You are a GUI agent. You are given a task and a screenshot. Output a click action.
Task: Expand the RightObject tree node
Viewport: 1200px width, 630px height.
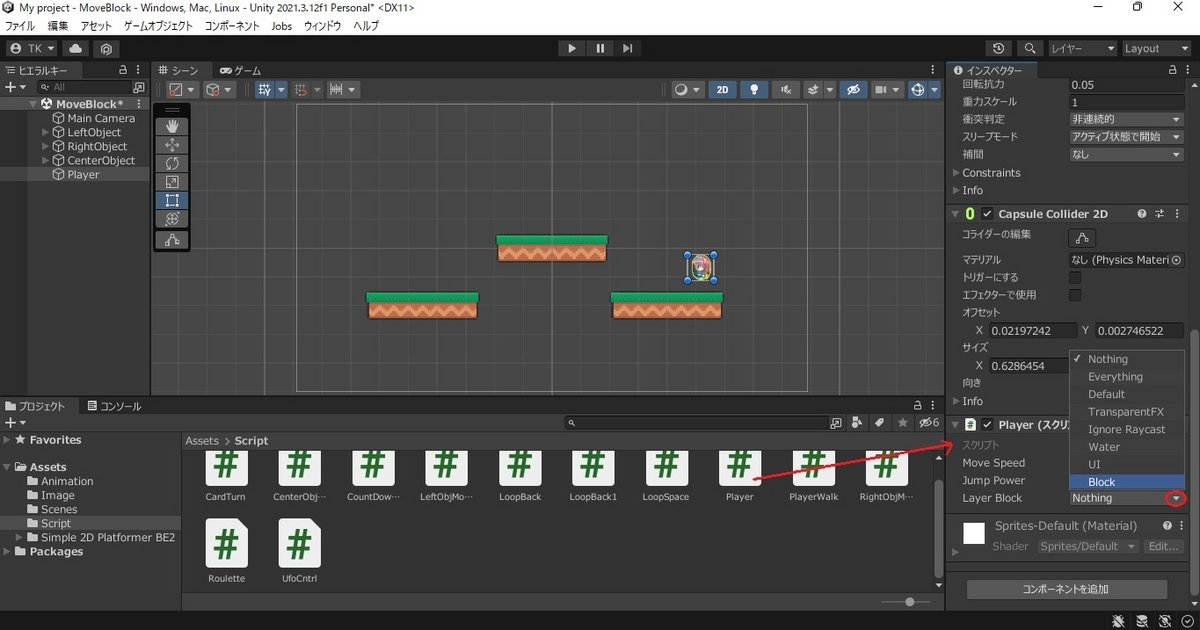46,146
